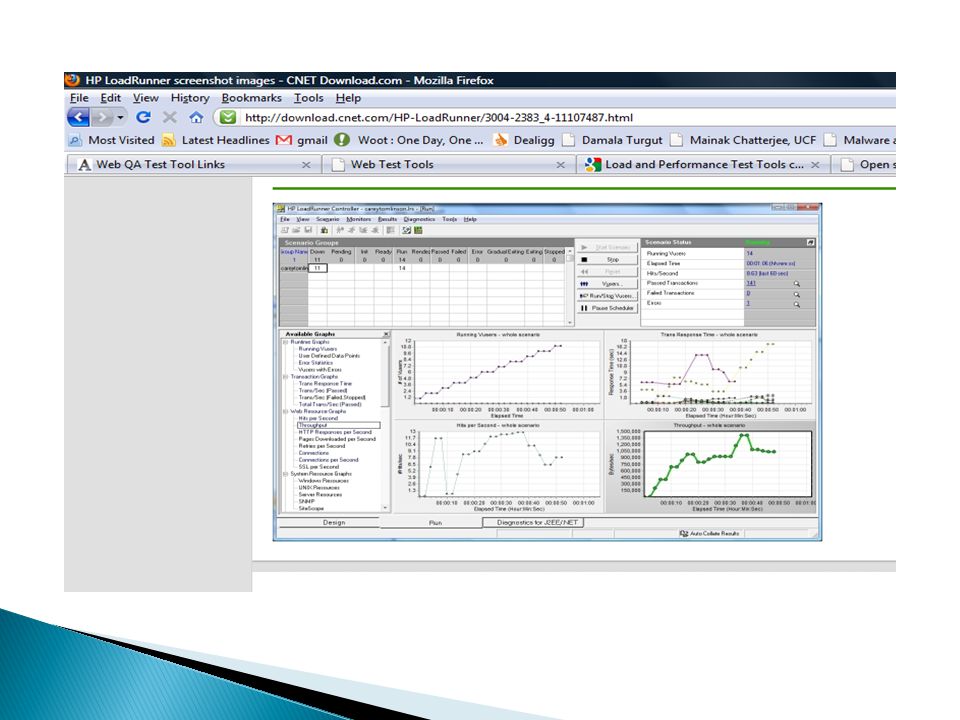The image size is (960, 720).
Task: Click the Passed Transactions magnifier icon
Action: (x=797, y=284)
